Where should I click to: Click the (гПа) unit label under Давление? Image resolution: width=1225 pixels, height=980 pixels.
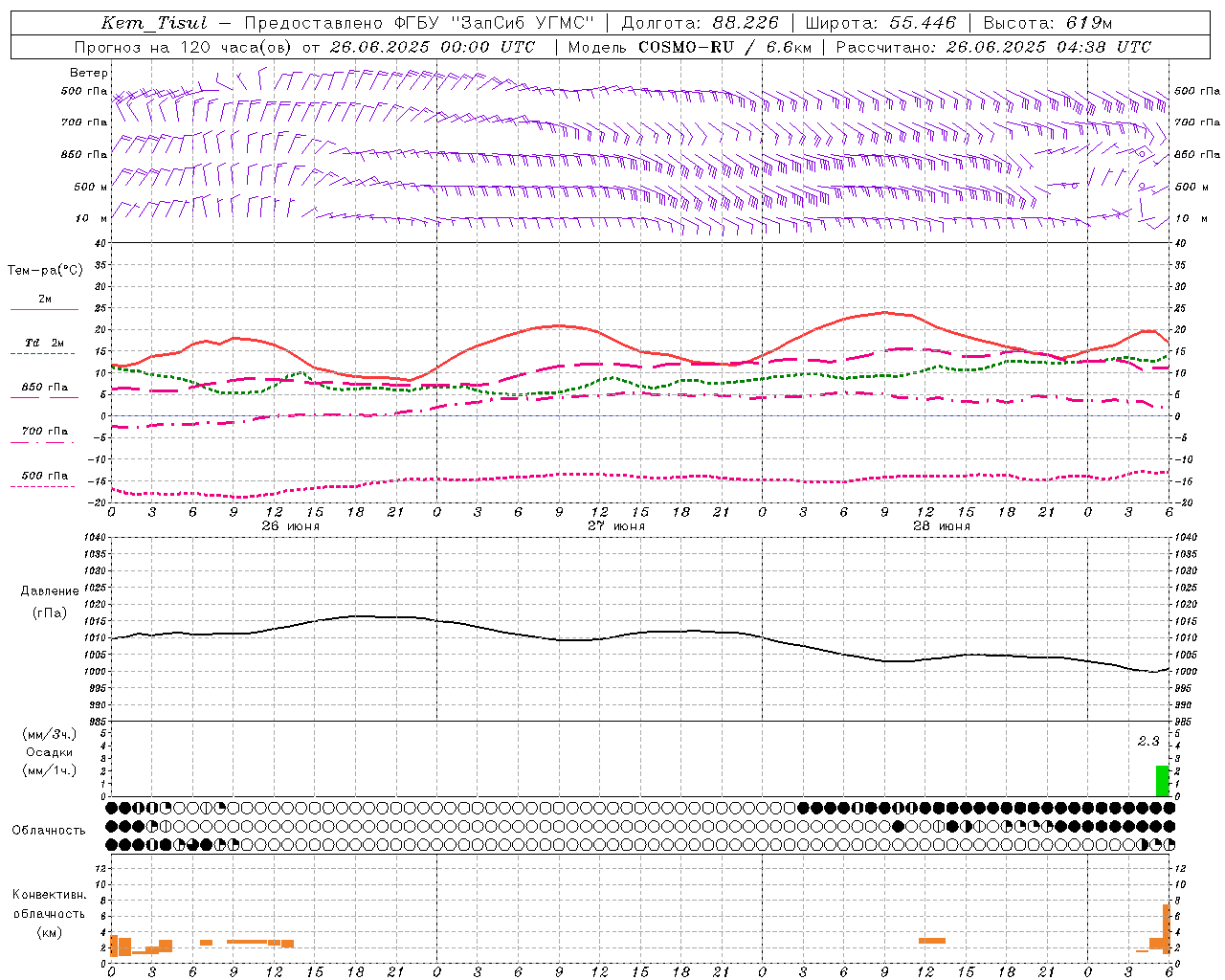(x=50, y=612)
